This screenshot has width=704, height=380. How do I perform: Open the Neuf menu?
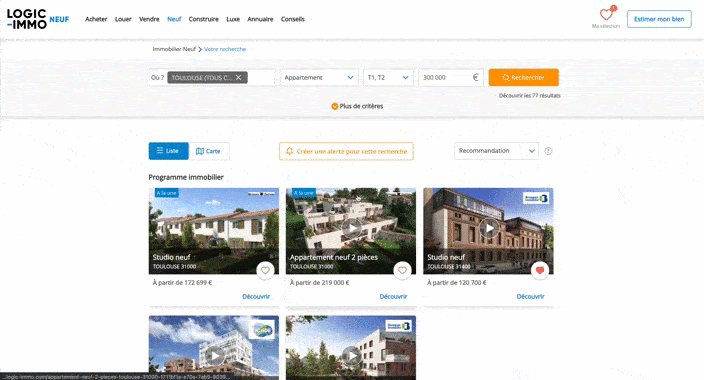tap(174, 19)
